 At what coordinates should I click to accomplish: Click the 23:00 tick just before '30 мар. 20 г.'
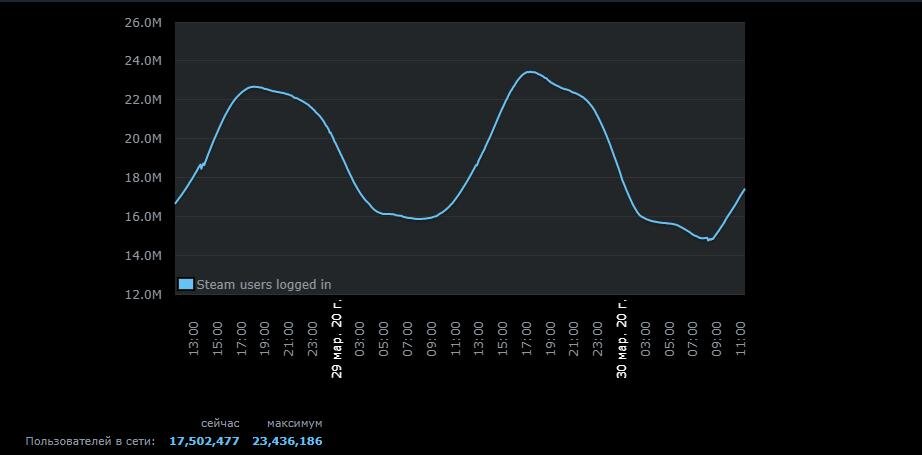point(598,338)
